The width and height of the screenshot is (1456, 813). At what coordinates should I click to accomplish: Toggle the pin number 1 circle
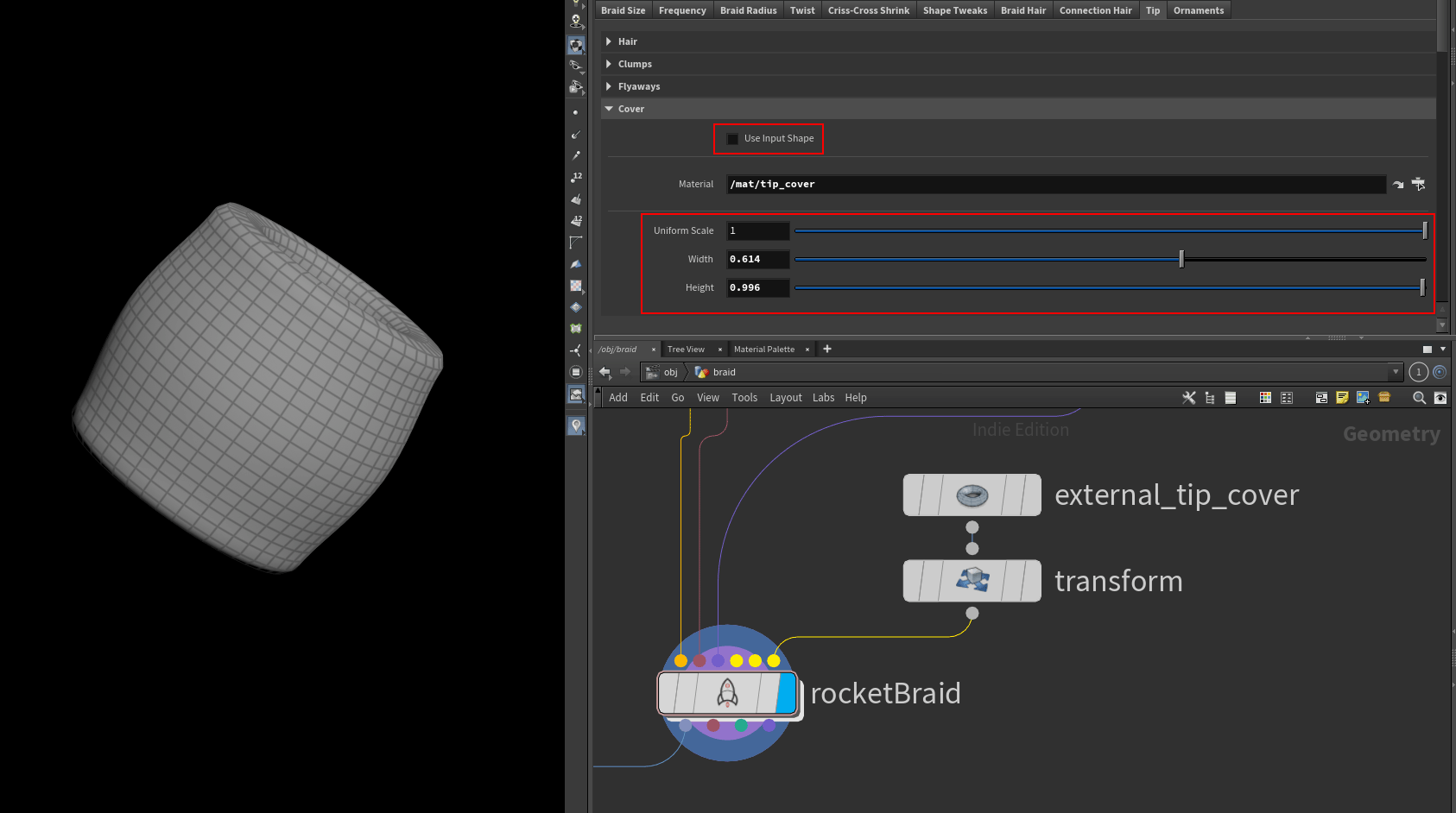coord(1418,372)
